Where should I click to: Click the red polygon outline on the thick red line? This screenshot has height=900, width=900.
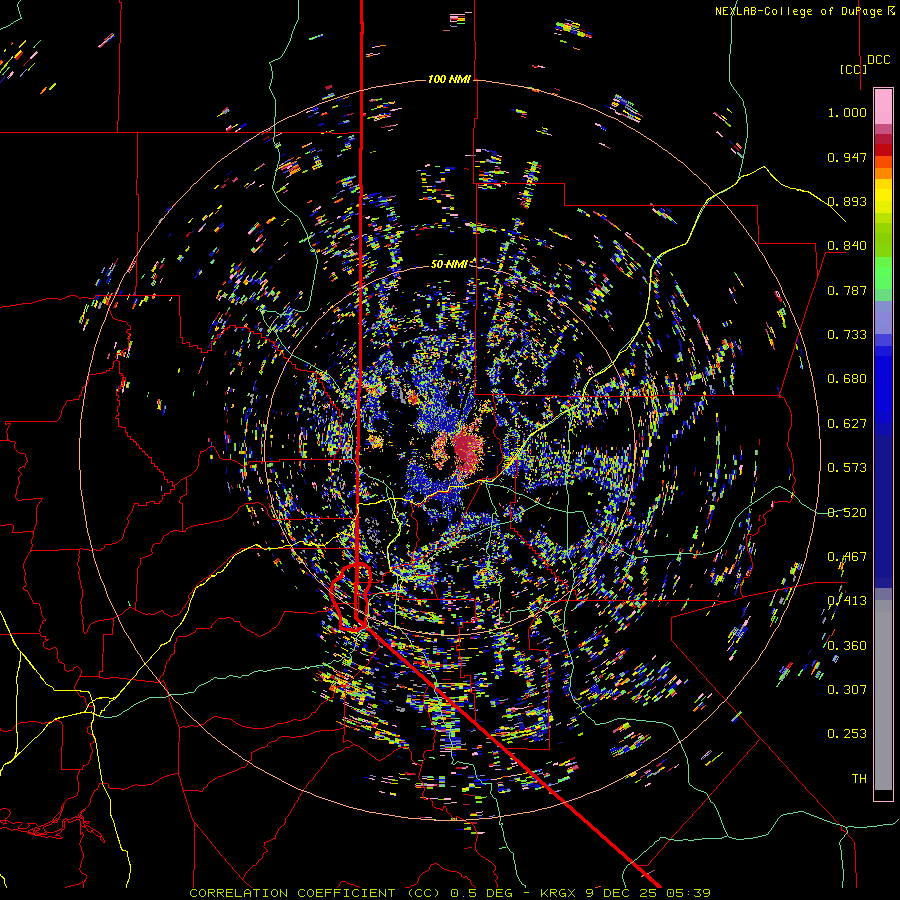(x=351, y=597)
